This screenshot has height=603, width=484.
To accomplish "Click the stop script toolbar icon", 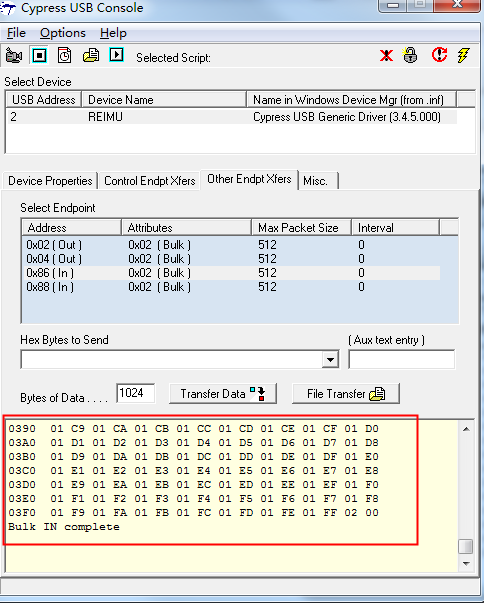I will click(x=39, y=56).
